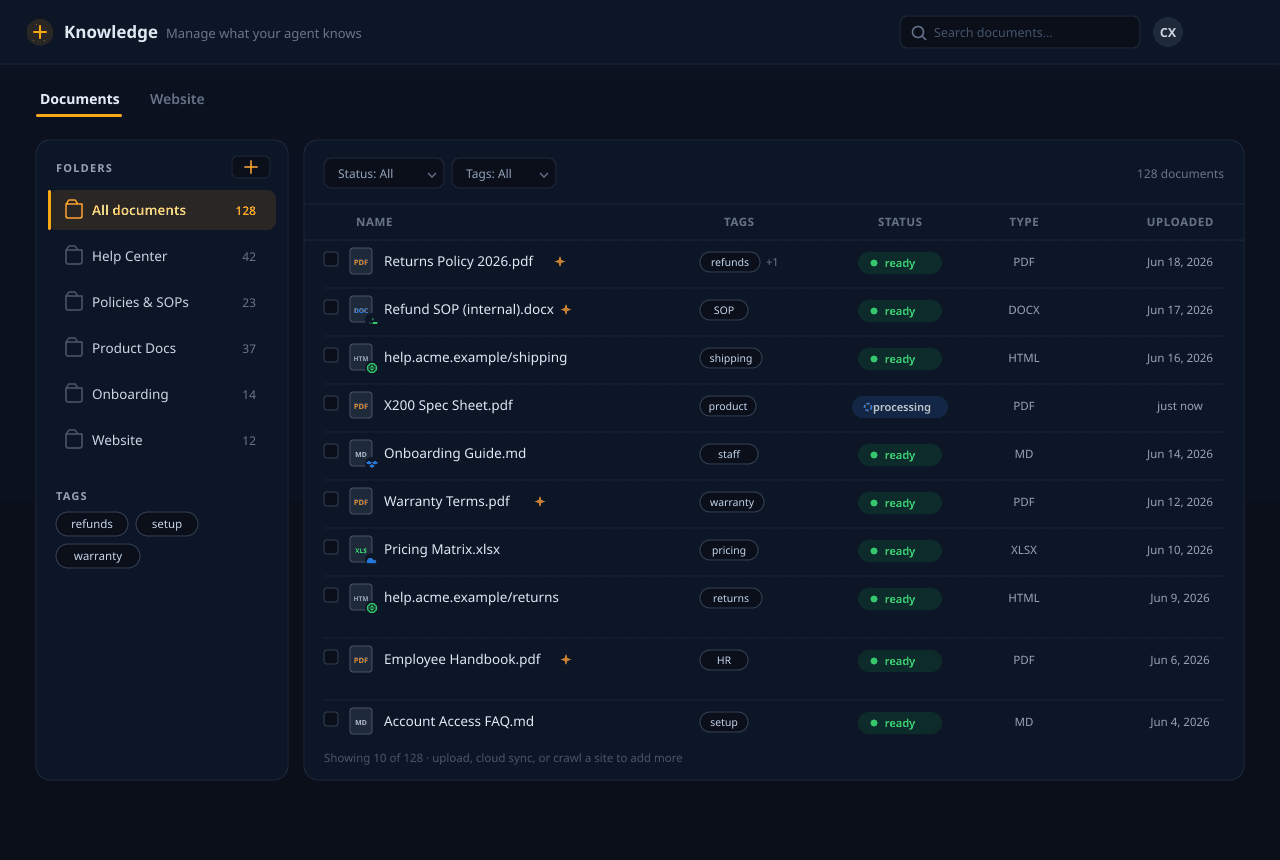Switch to the Documents tab
The height and width of the screenshot is (860, 1280).
(x=80, y=99)
